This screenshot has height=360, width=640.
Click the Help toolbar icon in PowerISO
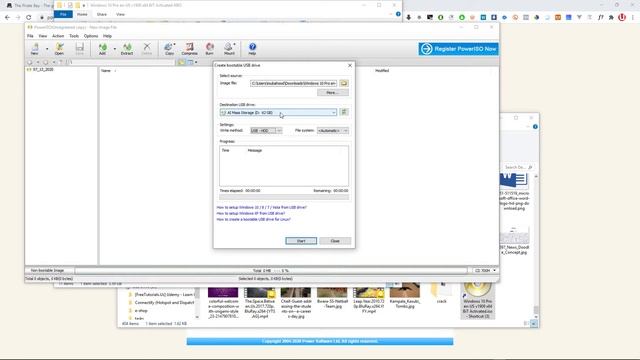point(252,49)
